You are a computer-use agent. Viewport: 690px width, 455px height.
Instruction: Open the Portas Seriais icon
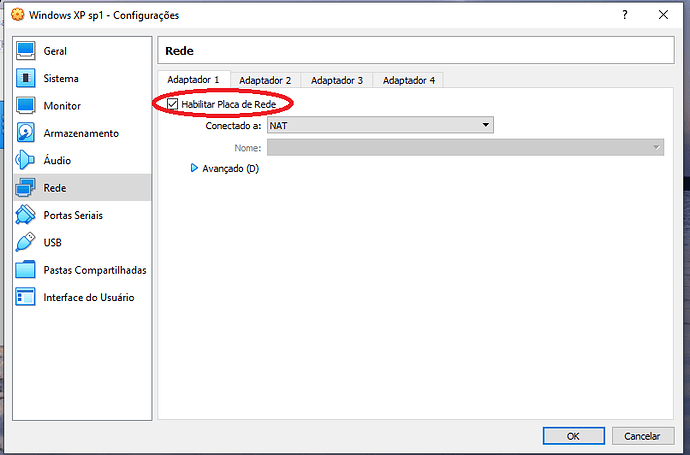(x=26, y=215)
